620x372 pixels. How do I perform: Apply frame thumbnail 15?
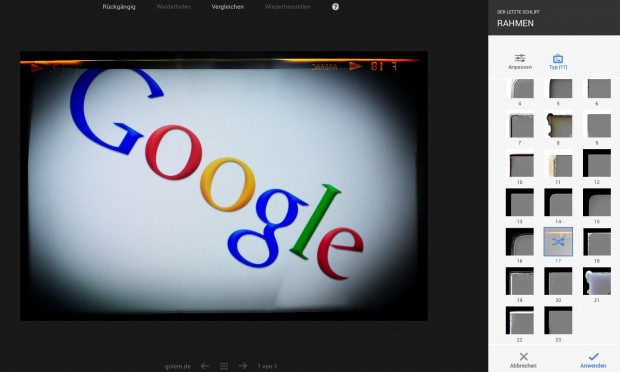click(597, 202)
